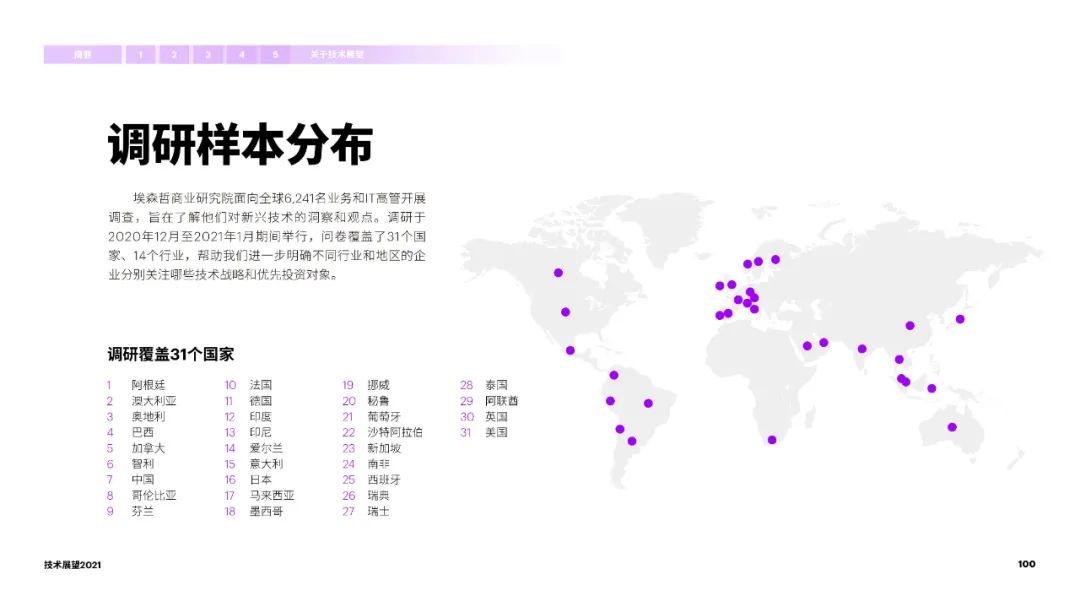Image resolution: width=1080 pixels, height=607 pixels.
Task: Click the 调研样本分布 title heading
Action: click(x=240, y=145)
